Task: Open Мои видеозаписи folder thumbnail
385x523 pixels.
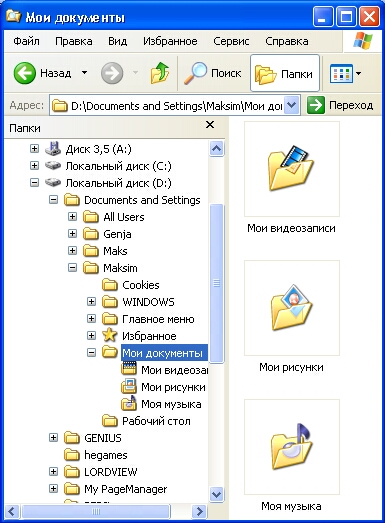Action: coord(292,169)
